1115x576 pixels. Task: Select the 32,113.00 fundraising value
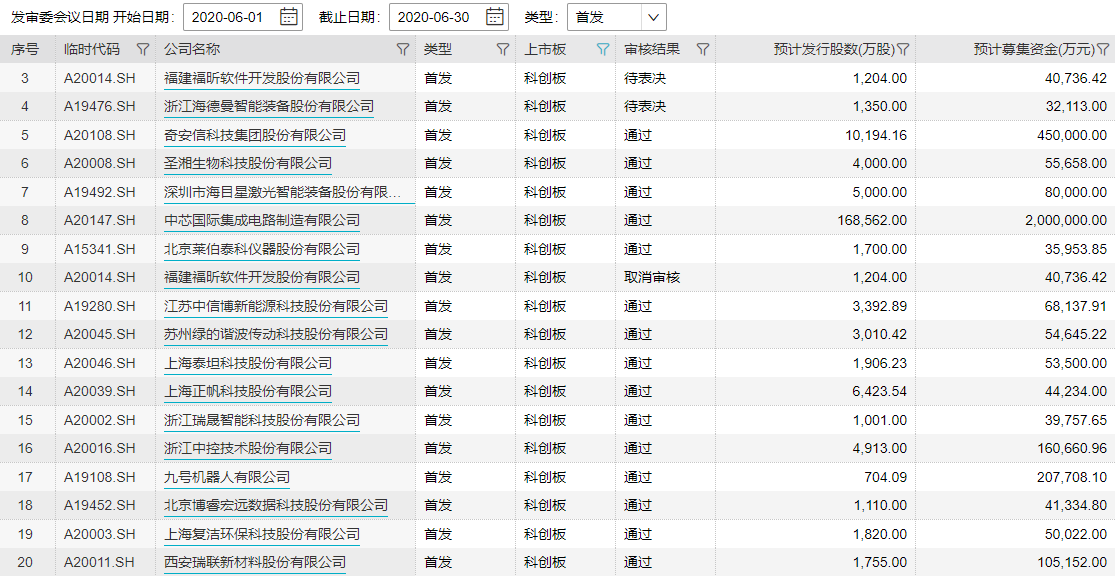coord(1076,107)
